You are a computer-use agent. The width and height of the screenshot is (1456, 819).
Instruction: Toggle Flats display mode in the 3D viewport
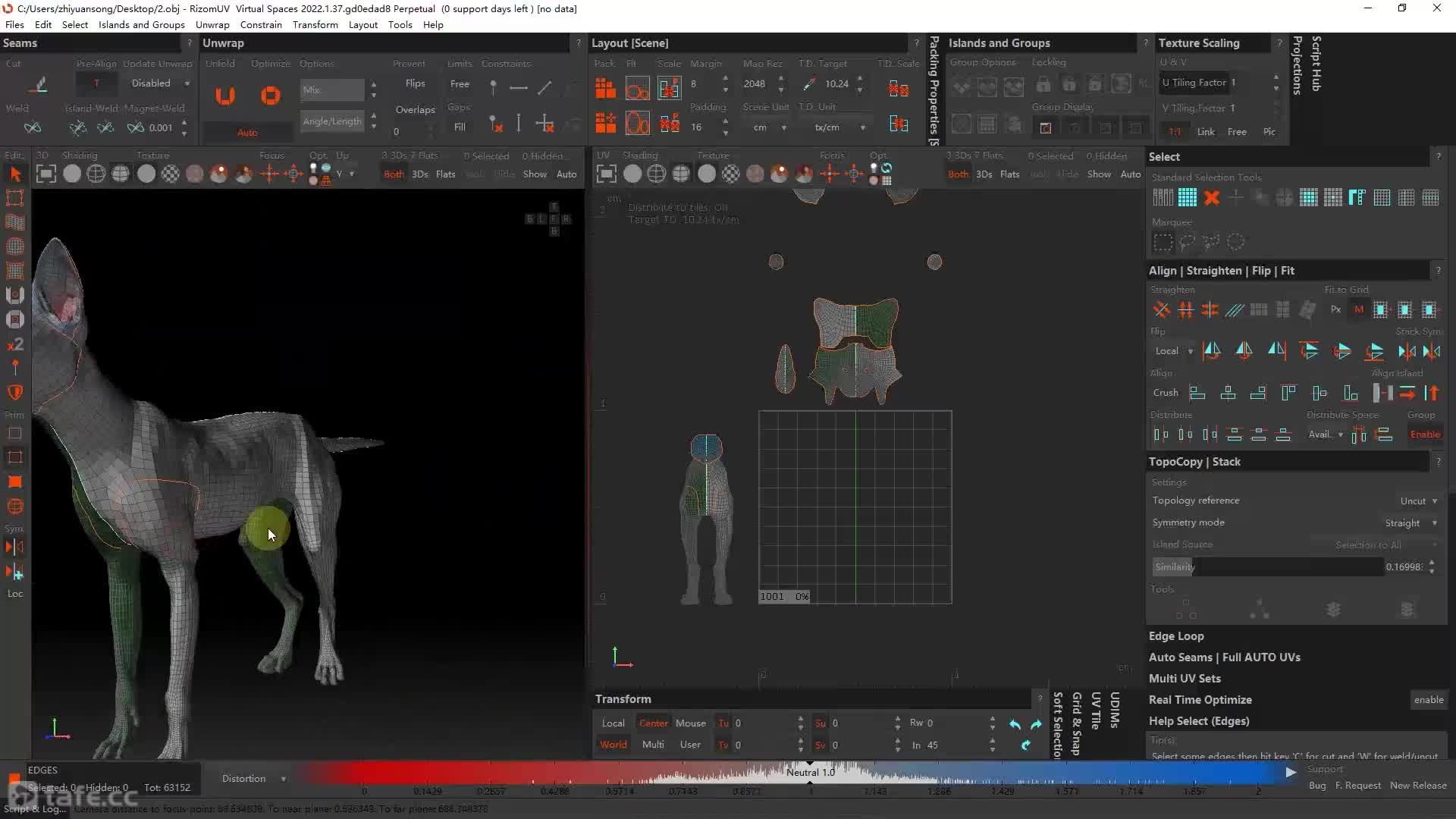(446, 174)
